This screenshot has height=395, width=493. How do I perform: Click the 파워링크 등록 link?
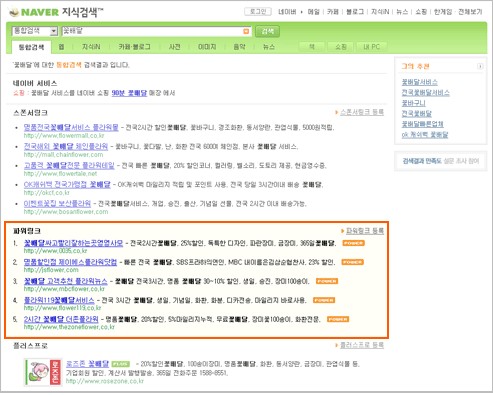(365, 231)
